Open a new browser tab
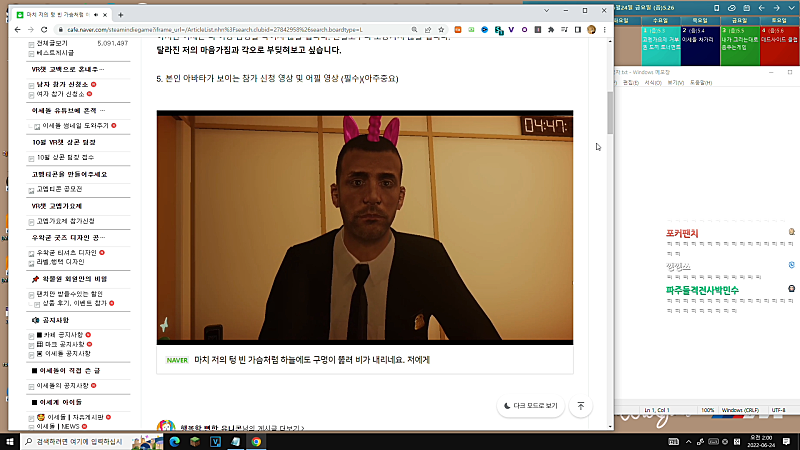Viewport: 800px width, 450px height. (x=120, y=15)
